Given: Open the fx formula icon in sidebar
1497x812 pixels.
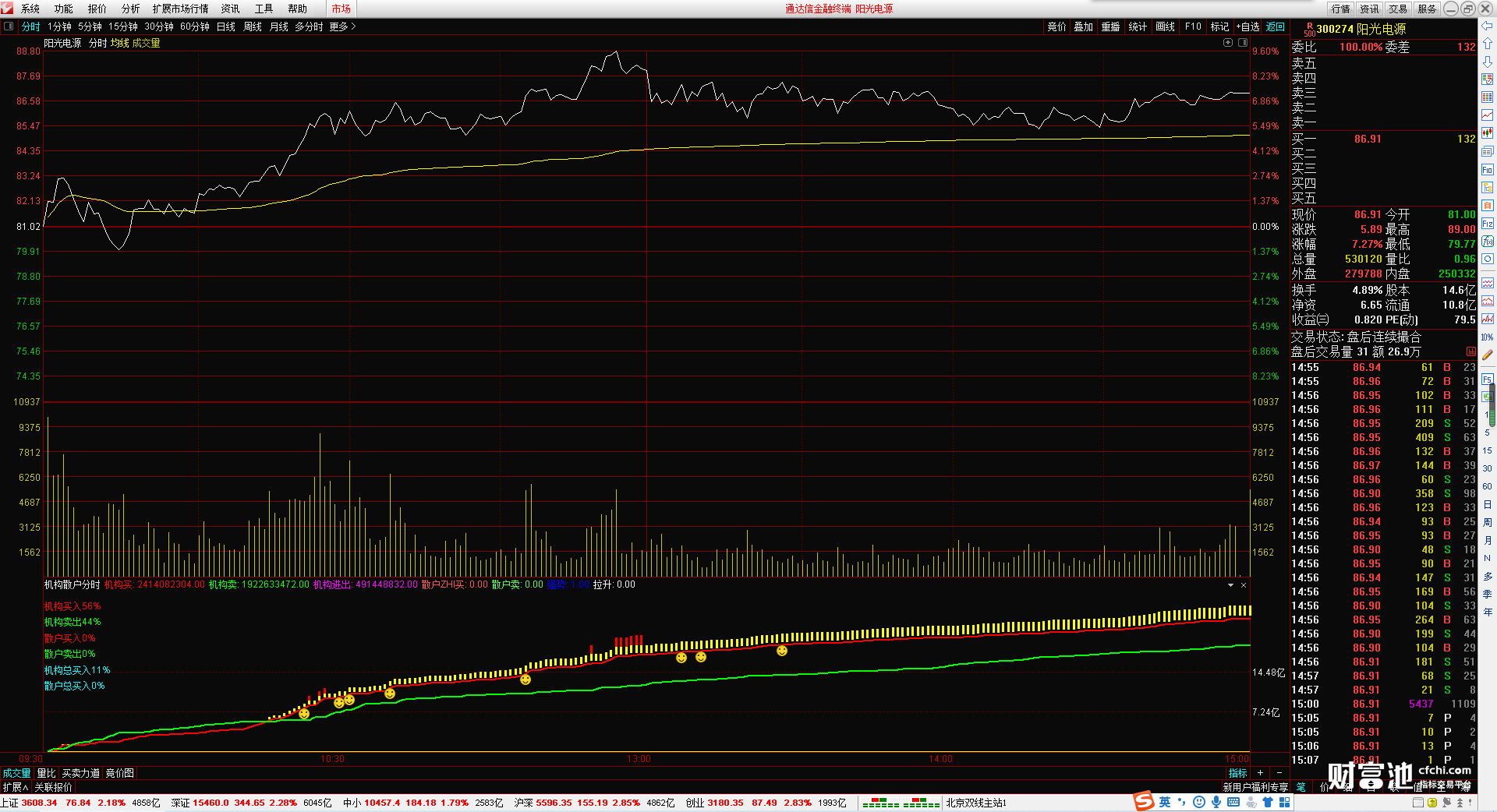Looking at the screenshot, I should coord(1487,242).
